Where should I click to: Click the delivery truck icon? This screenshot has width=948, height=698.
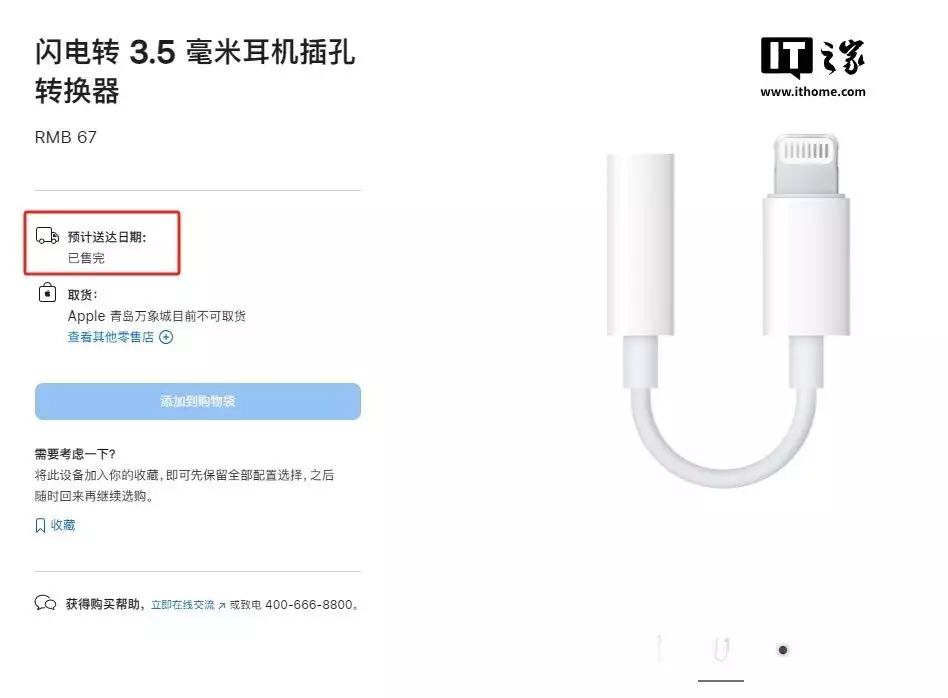(47, 236)
